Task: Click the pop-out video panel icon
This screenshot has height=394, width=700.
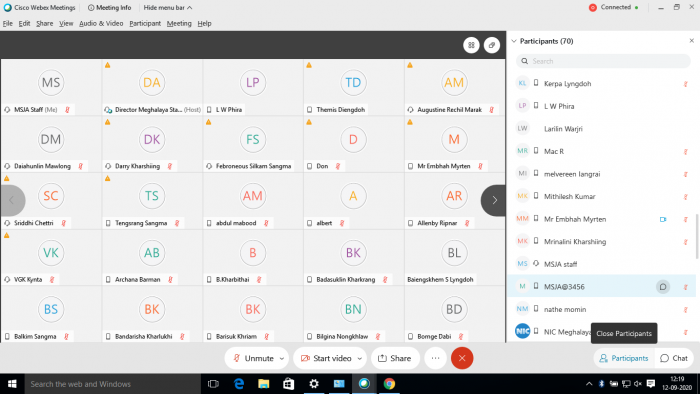Action: coord(492,45)
